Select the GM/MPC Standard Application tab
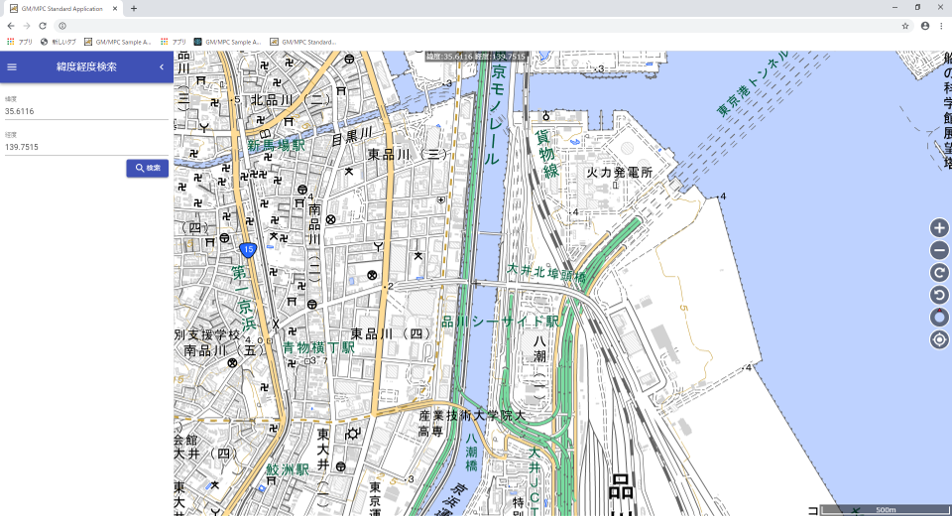The height and width of the screenshot is (516, 952). 62,8
